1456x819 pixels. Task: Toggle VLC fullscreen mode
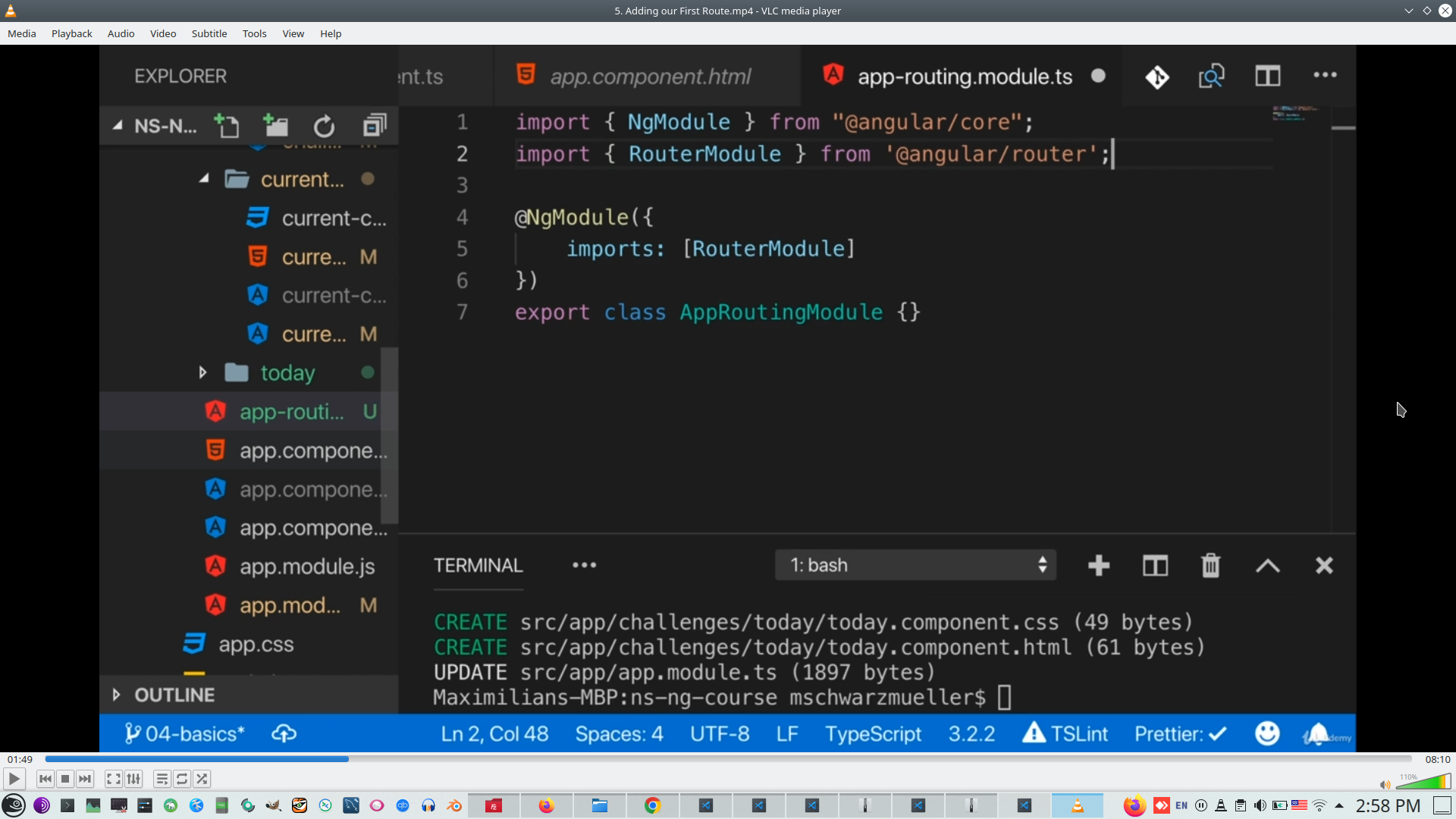coord(113,779)
